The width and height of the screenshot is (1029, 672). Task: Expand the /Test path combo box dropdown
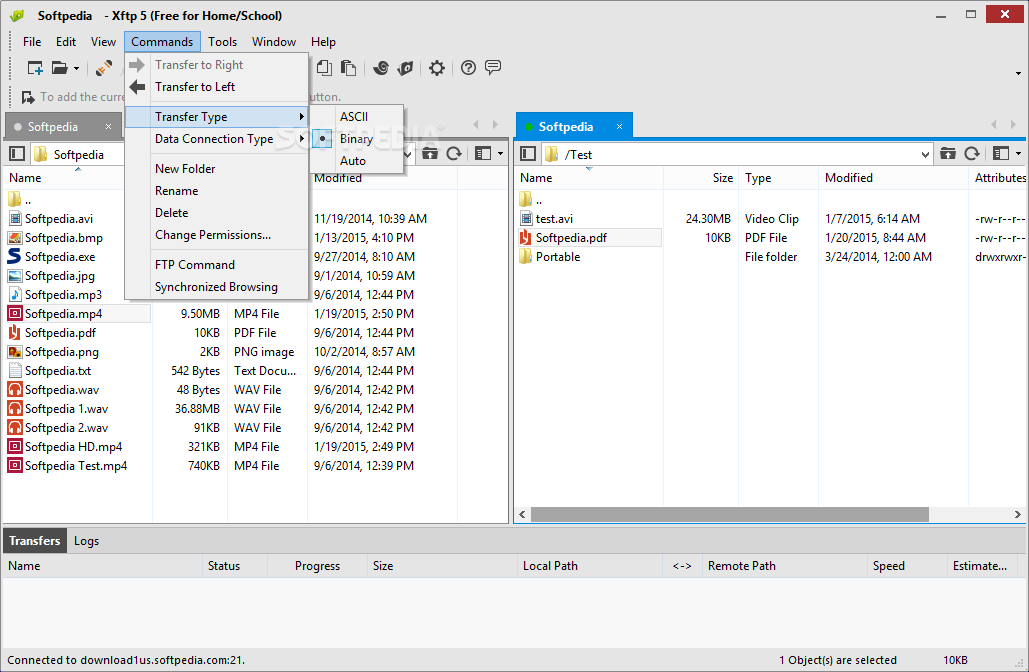point(925,155)
